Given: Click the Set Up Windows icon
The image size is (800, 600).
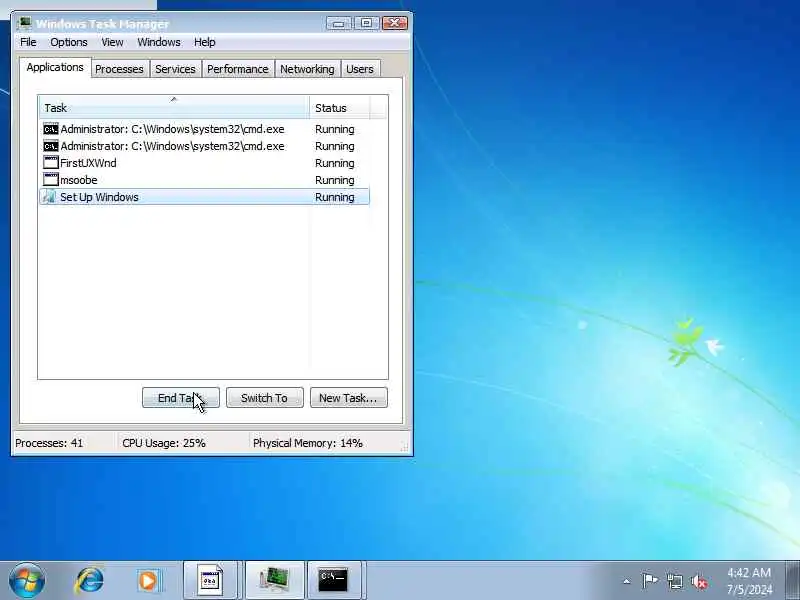Looking at the screenshot, I should tap(49, 197).
